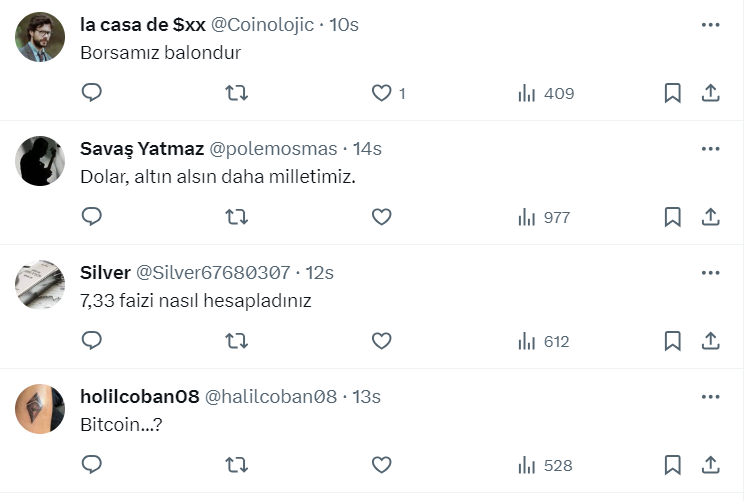Repost the "Dolar, altın alsın" tweet

click(x=236, y=217)
